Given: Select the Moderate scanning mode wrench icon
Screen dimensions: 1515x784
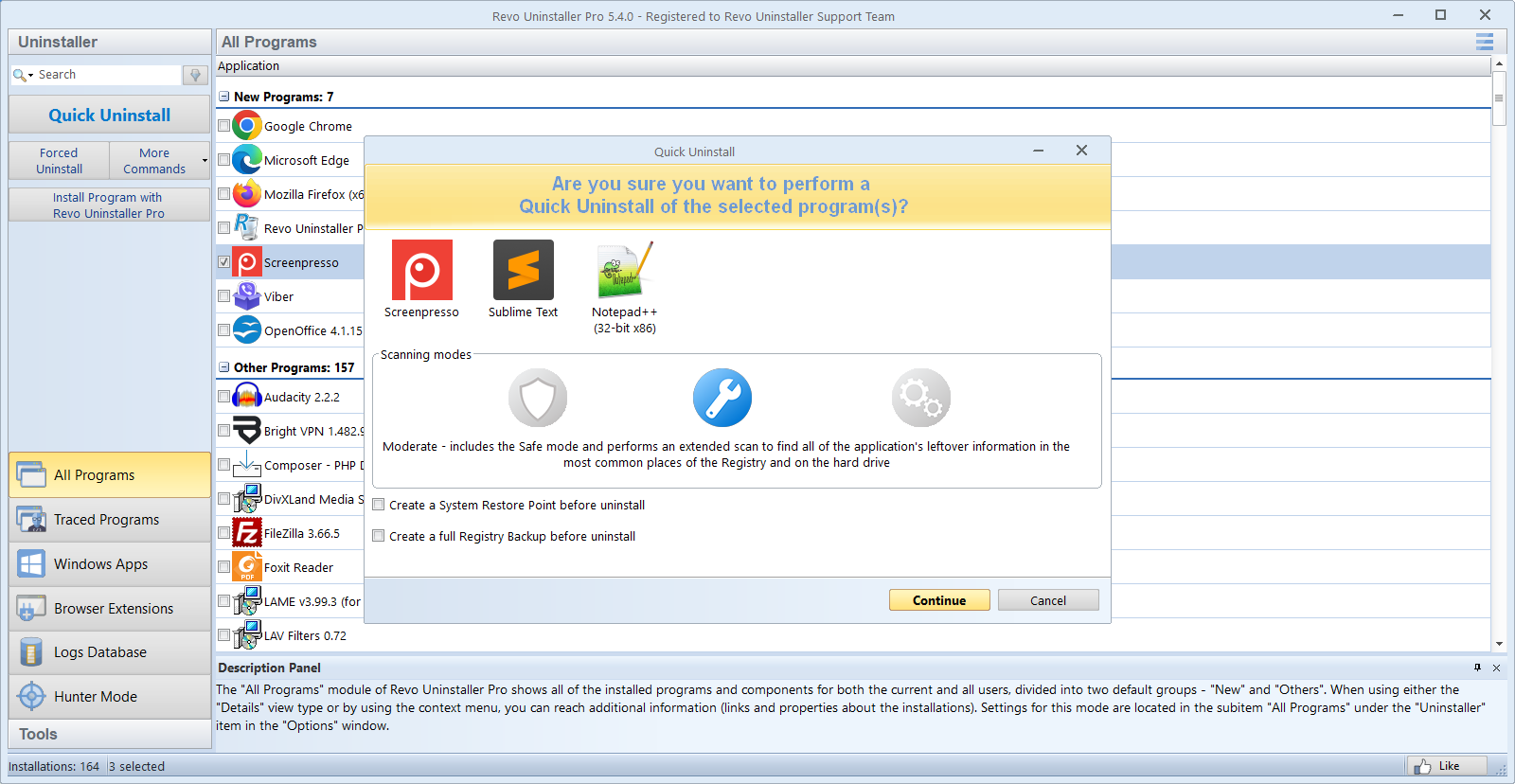Looking at the screenshot, I should click(x=722, y=398).
